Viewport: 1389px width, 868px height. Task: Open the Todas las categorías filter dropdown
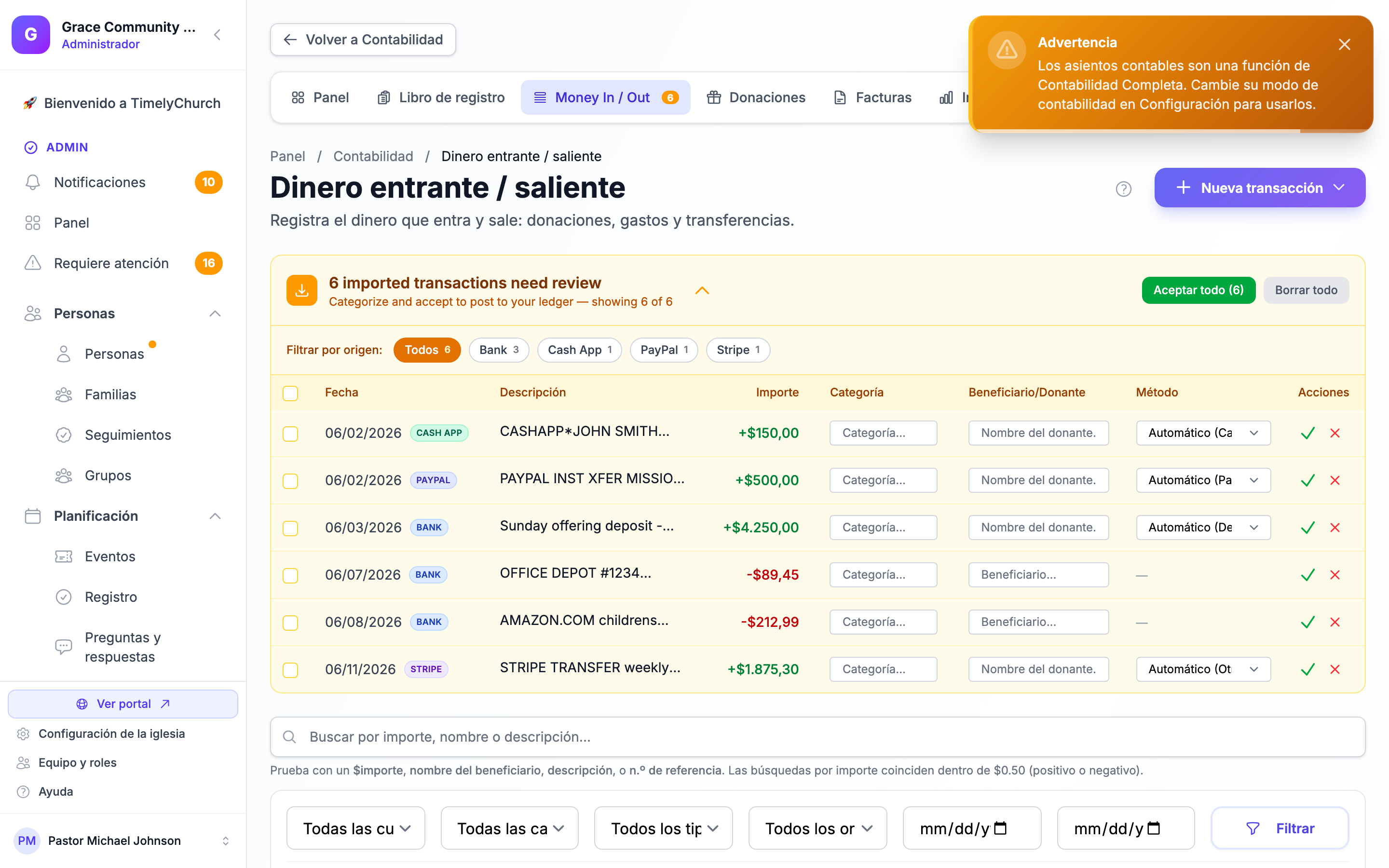point(510,828)
